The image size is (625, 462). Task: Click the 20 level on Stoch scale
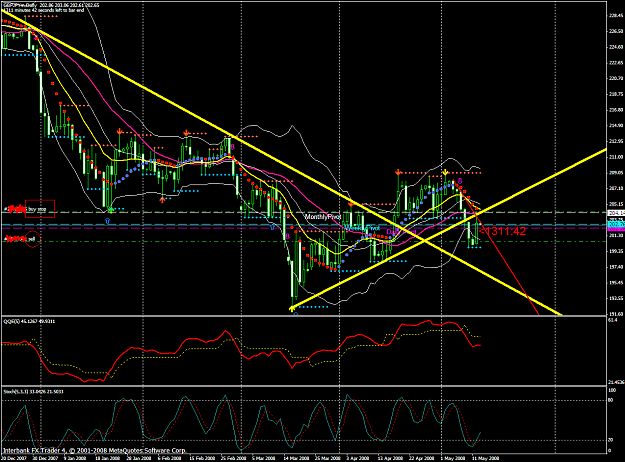[611, 440]
